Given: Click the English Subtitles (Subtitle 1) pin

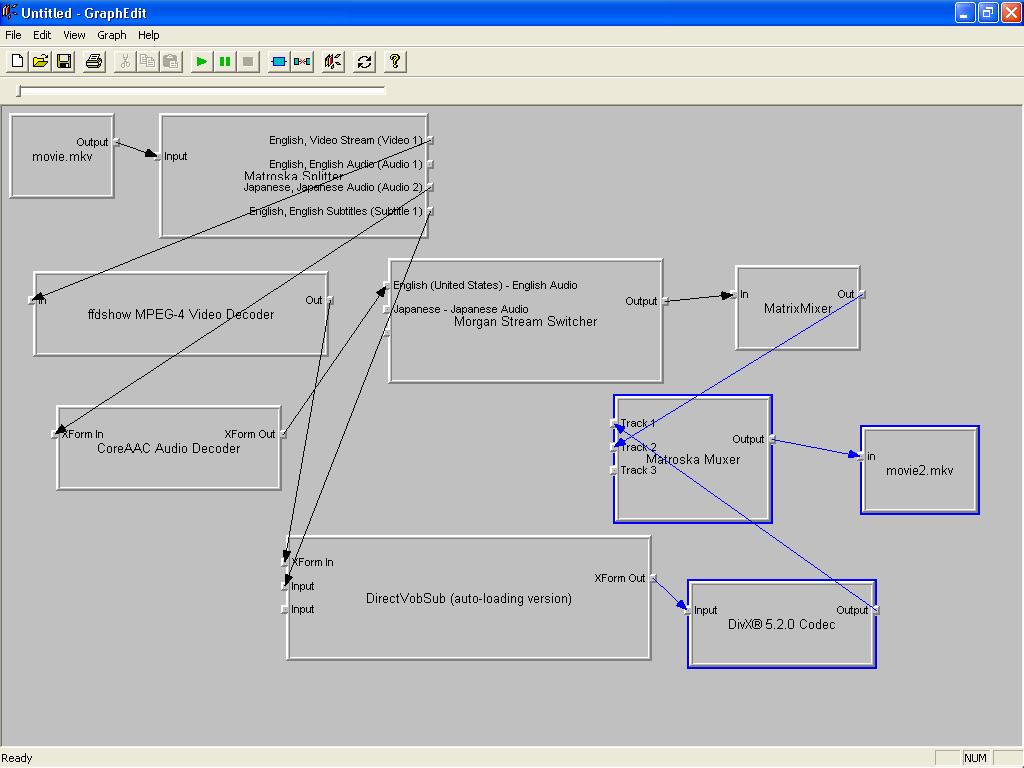Looking at the screenshot, I should pyautogui.click(x=430, y=212).
